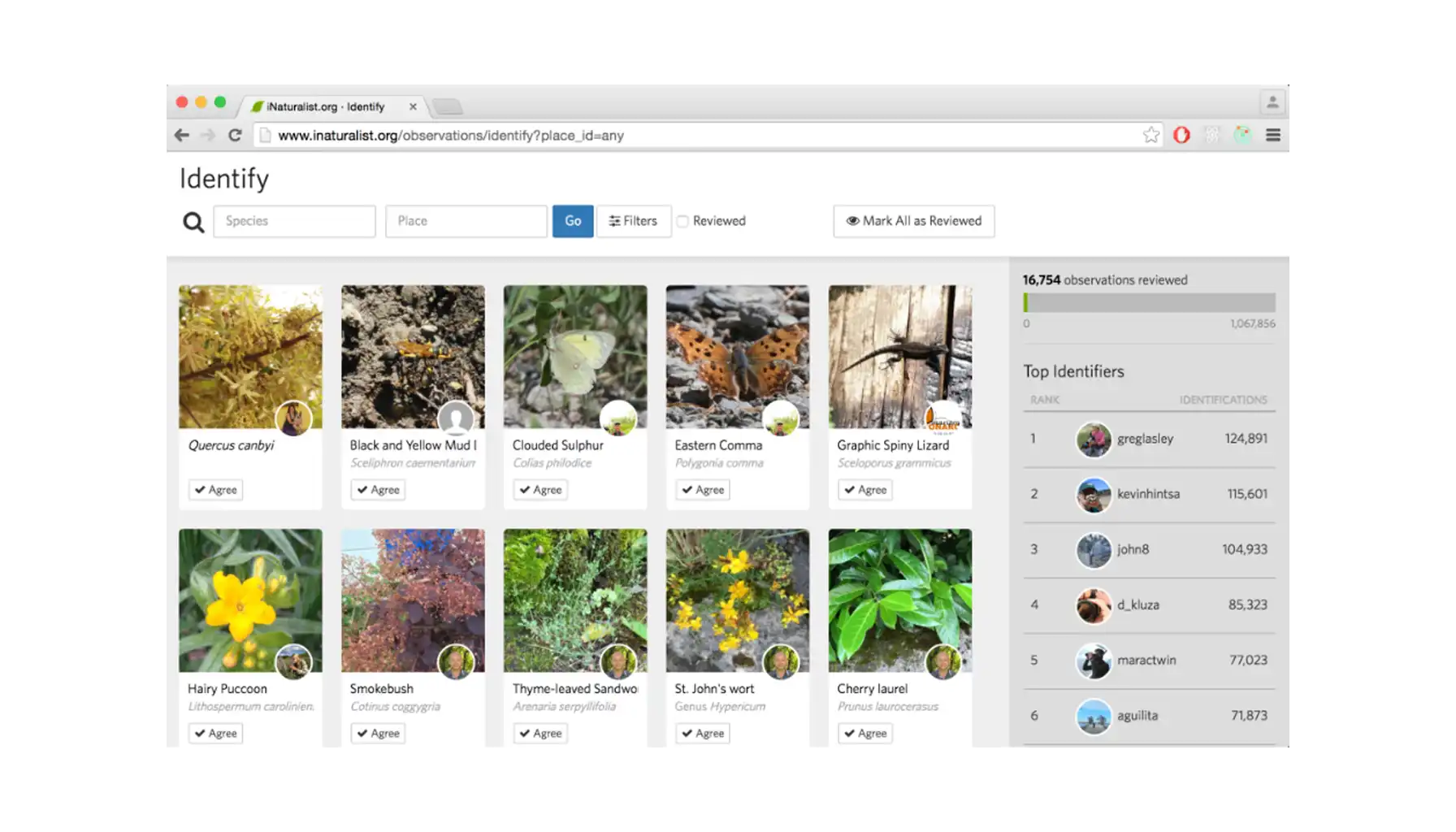The height and width of the screenshot is (832, 1456).
Task: Open the red Opera extension icon
Action: pyautogui.click(x=1181, y=135)
